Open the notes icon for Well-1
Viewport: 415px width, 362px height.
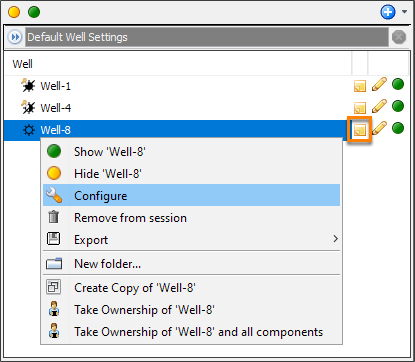tap(360, 86)
